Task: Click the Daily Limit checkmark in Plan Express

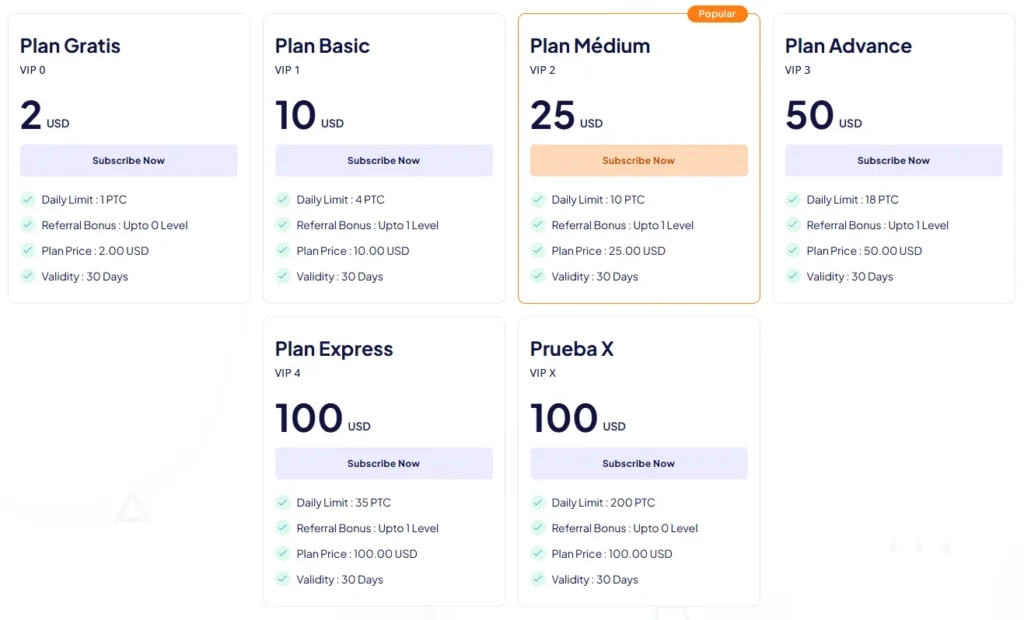Action: coord(283,503)
